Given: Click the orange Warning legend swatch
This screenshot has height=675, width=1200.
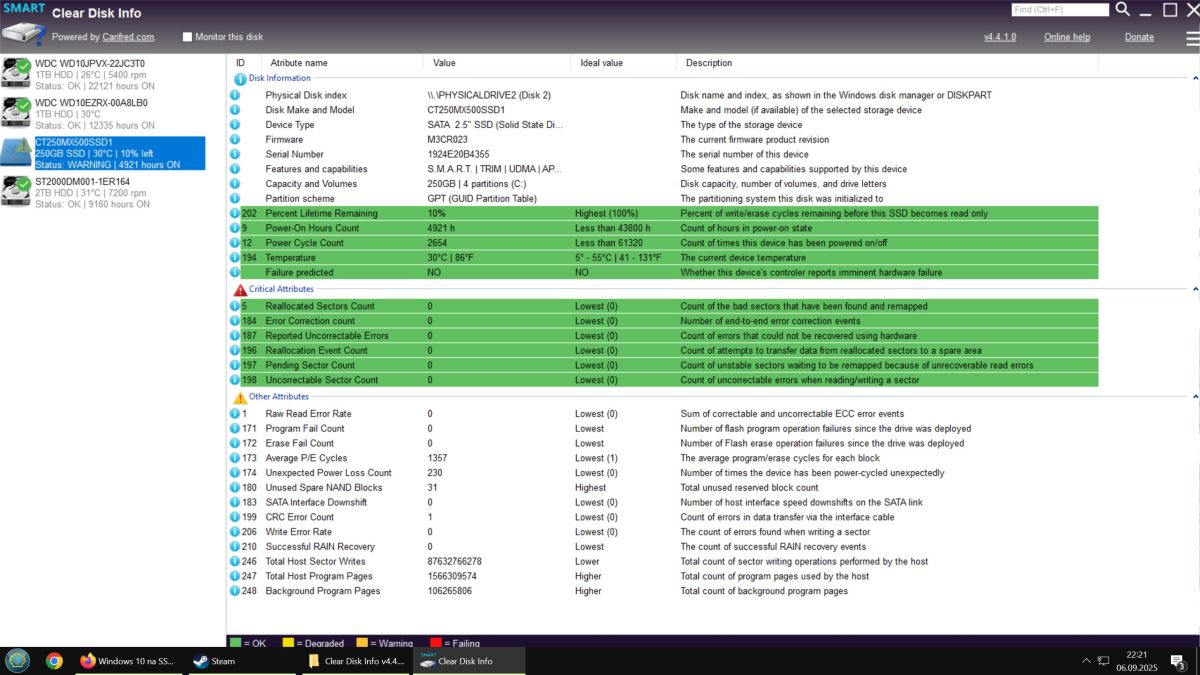Looking at the screenshot, I should [x=362, y=643].
